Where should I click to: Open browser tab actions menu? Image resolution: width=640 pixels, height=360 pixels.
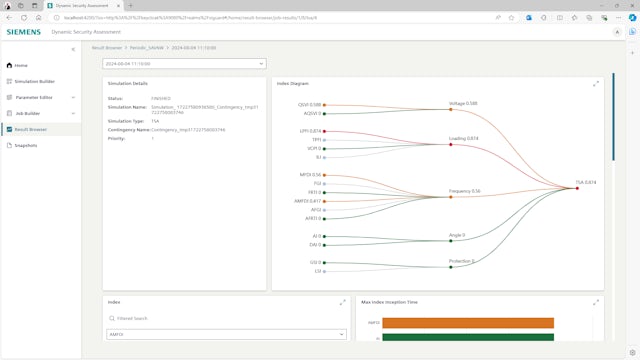[34, 6]
